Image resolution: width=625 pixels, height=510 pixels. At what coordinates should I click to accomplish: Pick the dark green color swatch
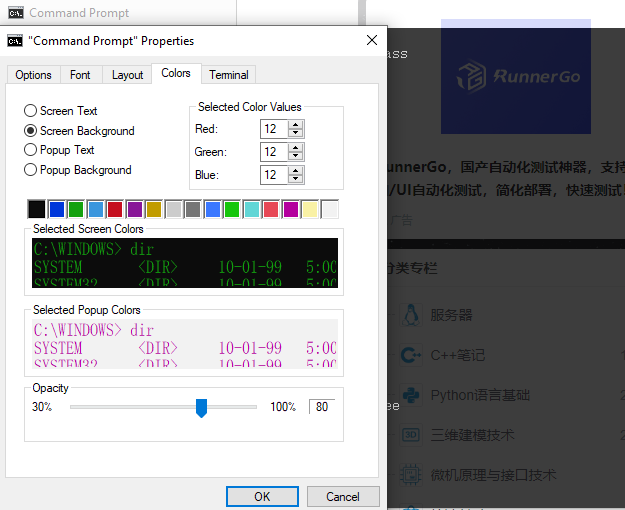click(x=76, y=209)
